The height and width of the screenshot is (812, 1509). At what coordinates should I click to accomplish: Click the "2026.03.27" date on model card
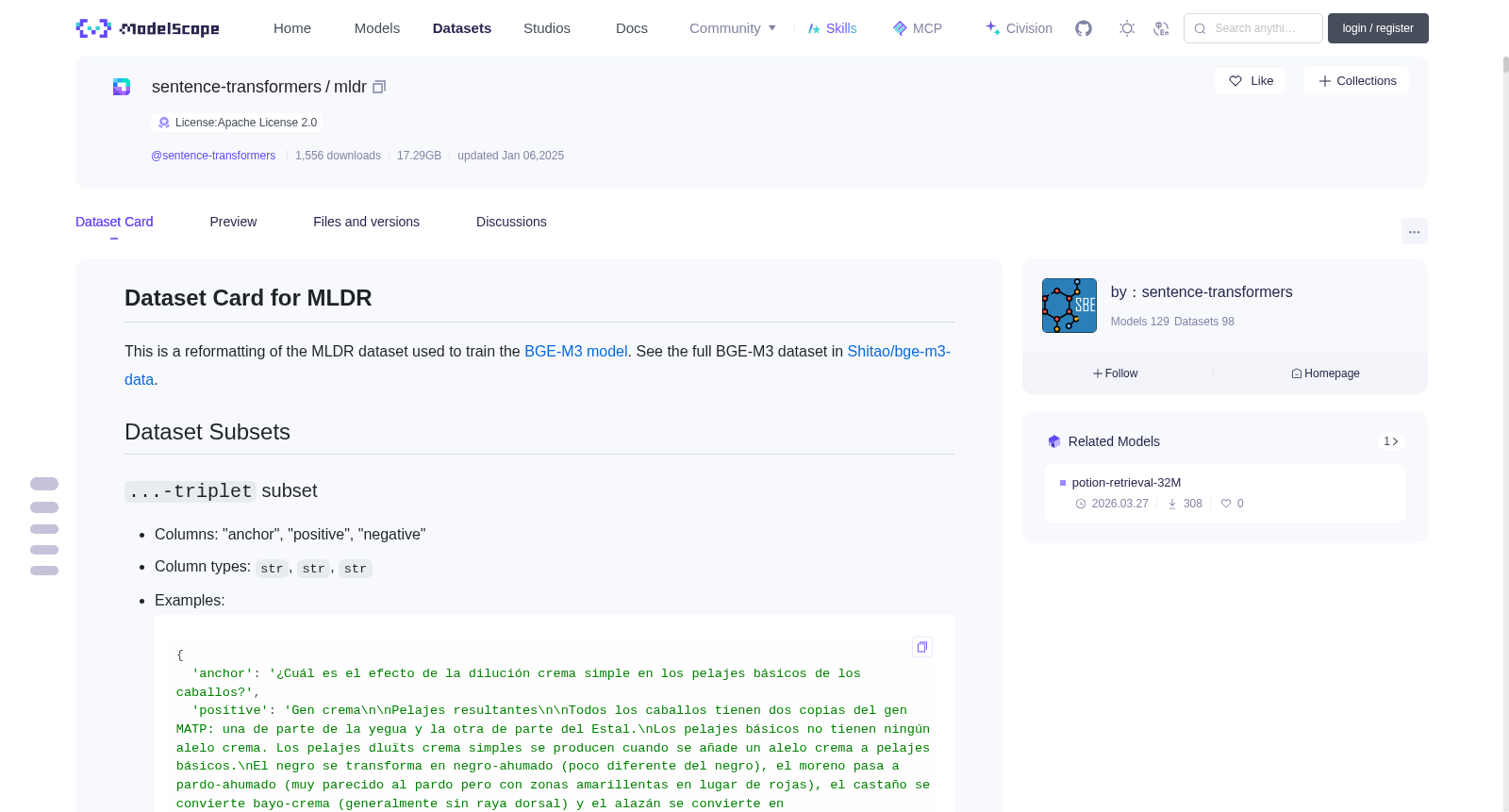click(x=1119, y=504)
